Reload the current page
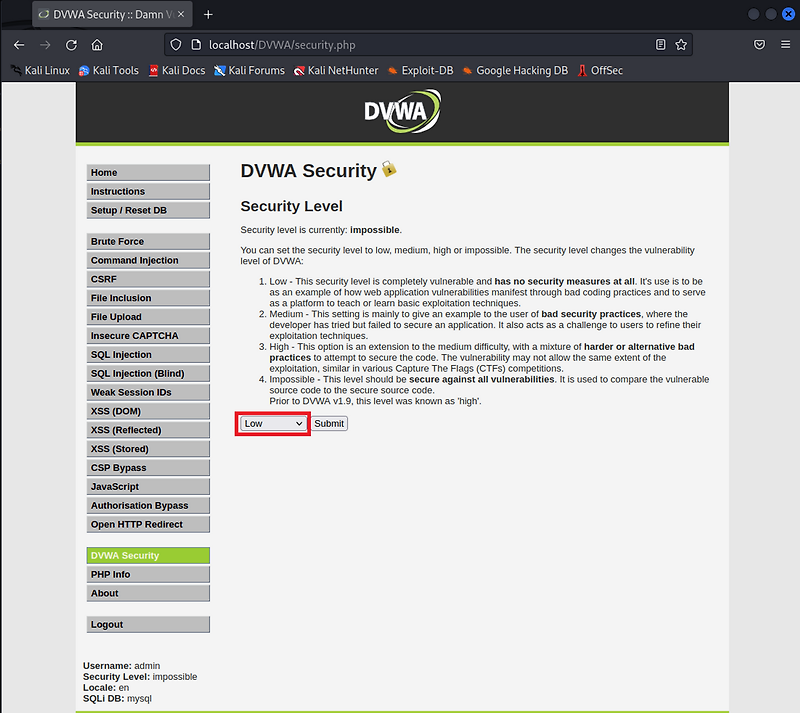Image resolution: width=800 pixels, height=713 pixels. 70,44
